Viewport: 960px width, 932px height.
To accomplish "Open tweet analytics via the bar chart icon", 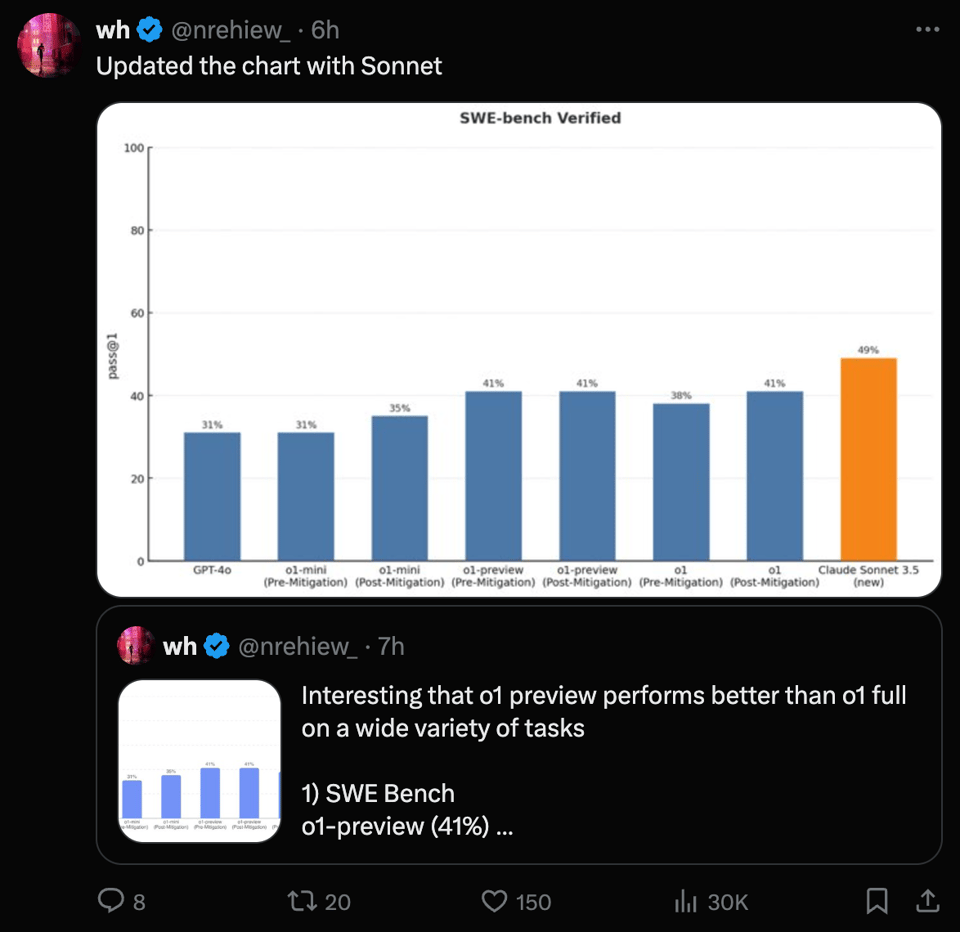I will click(x=686, y=901).
